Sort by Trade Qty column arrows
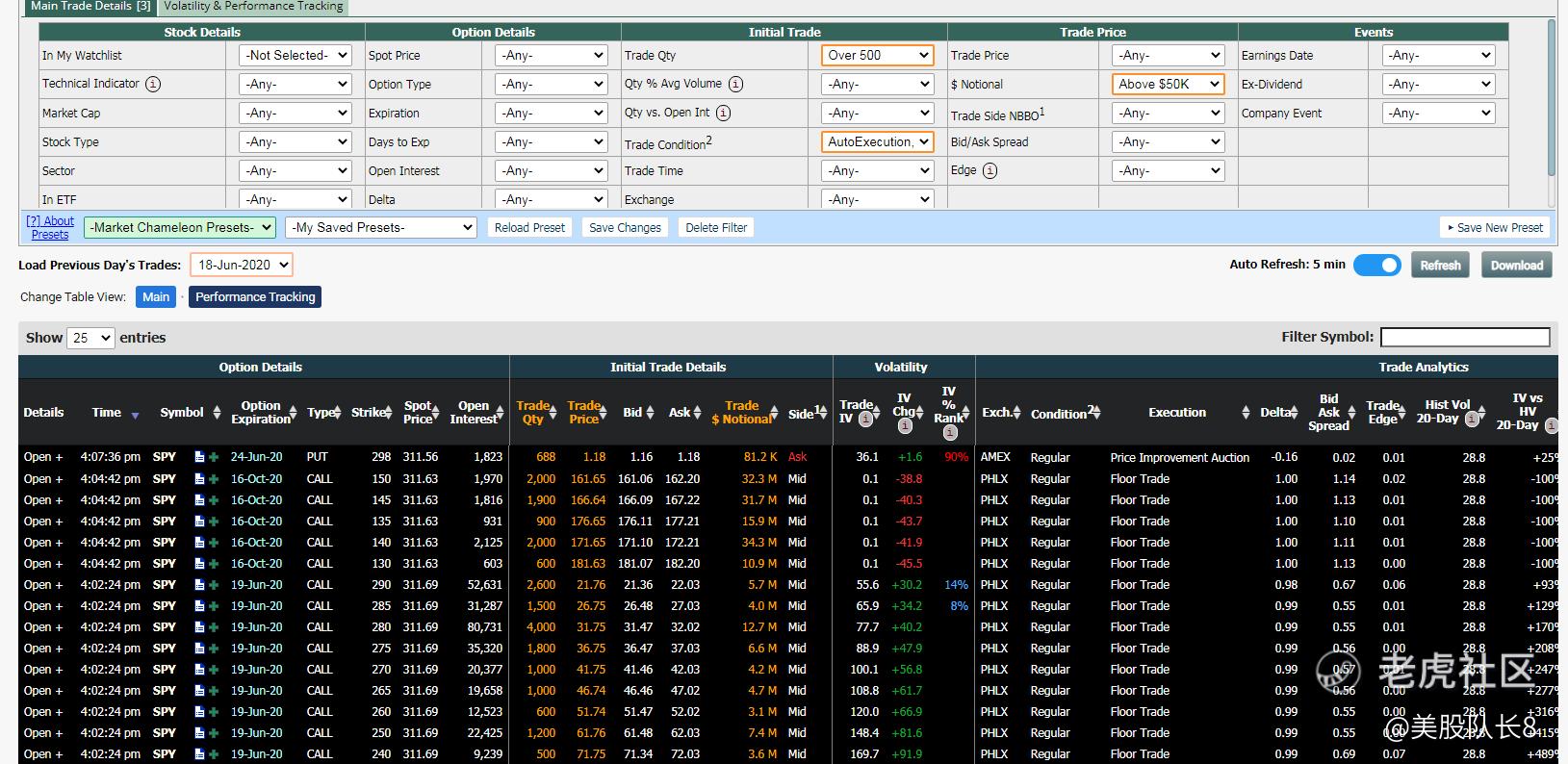 (x=553, y=413)
